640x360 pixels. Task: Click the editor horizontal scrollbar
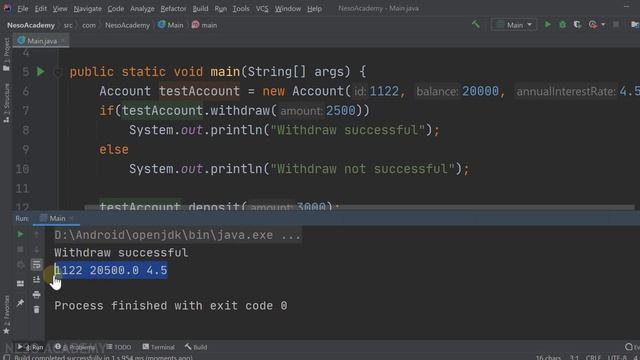pos(359,207)
